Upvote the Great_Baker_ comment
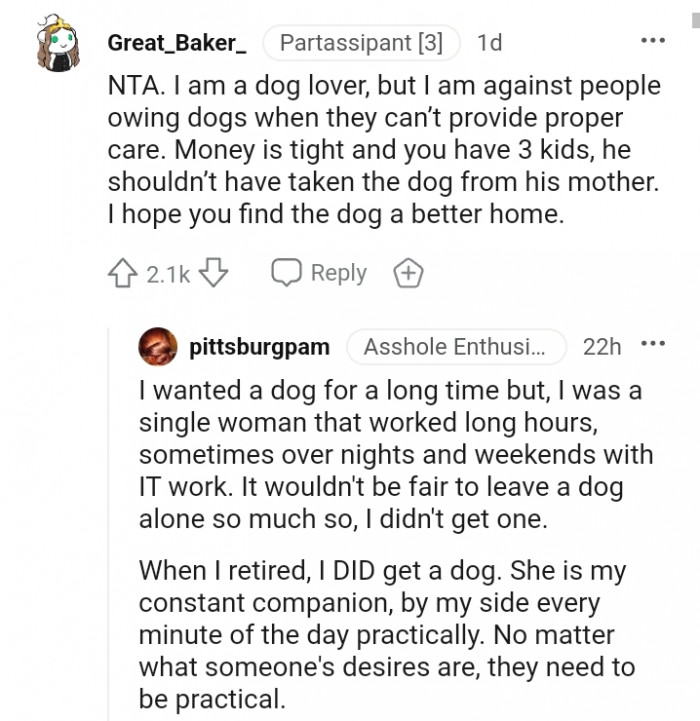The width and height of the screenshot is (700, 721). pos(121,273)
